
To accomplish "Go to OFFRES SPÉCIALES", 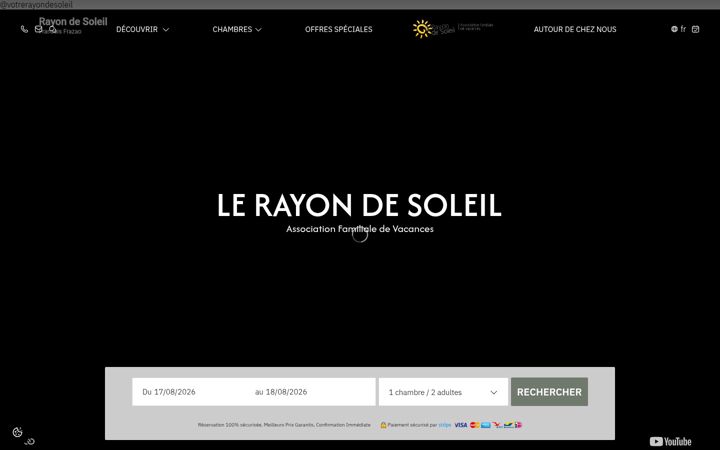I will tap(338, 29).
